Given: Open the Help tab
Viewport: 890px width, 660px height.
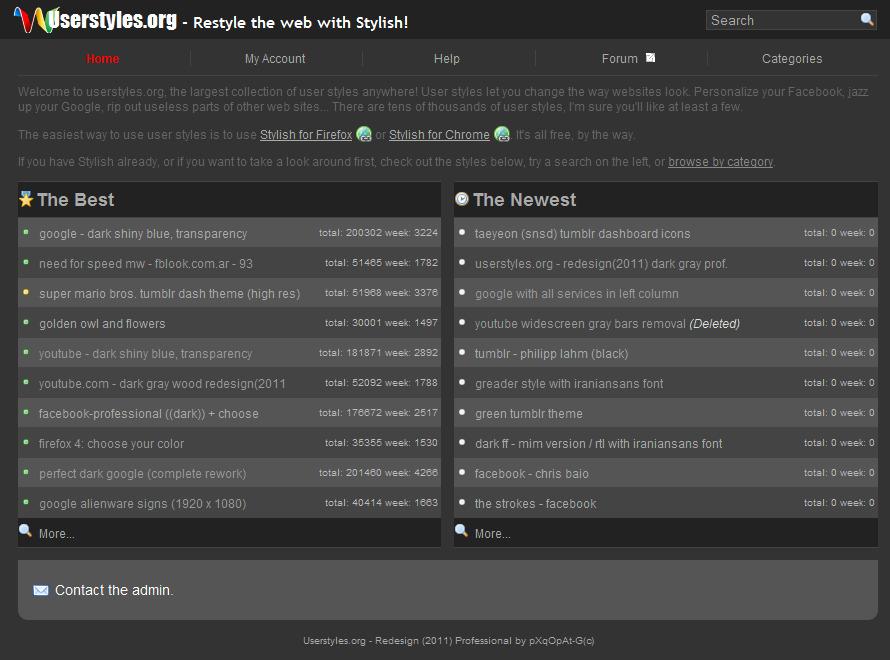Looking at the screenshot, I should [447, 58].
